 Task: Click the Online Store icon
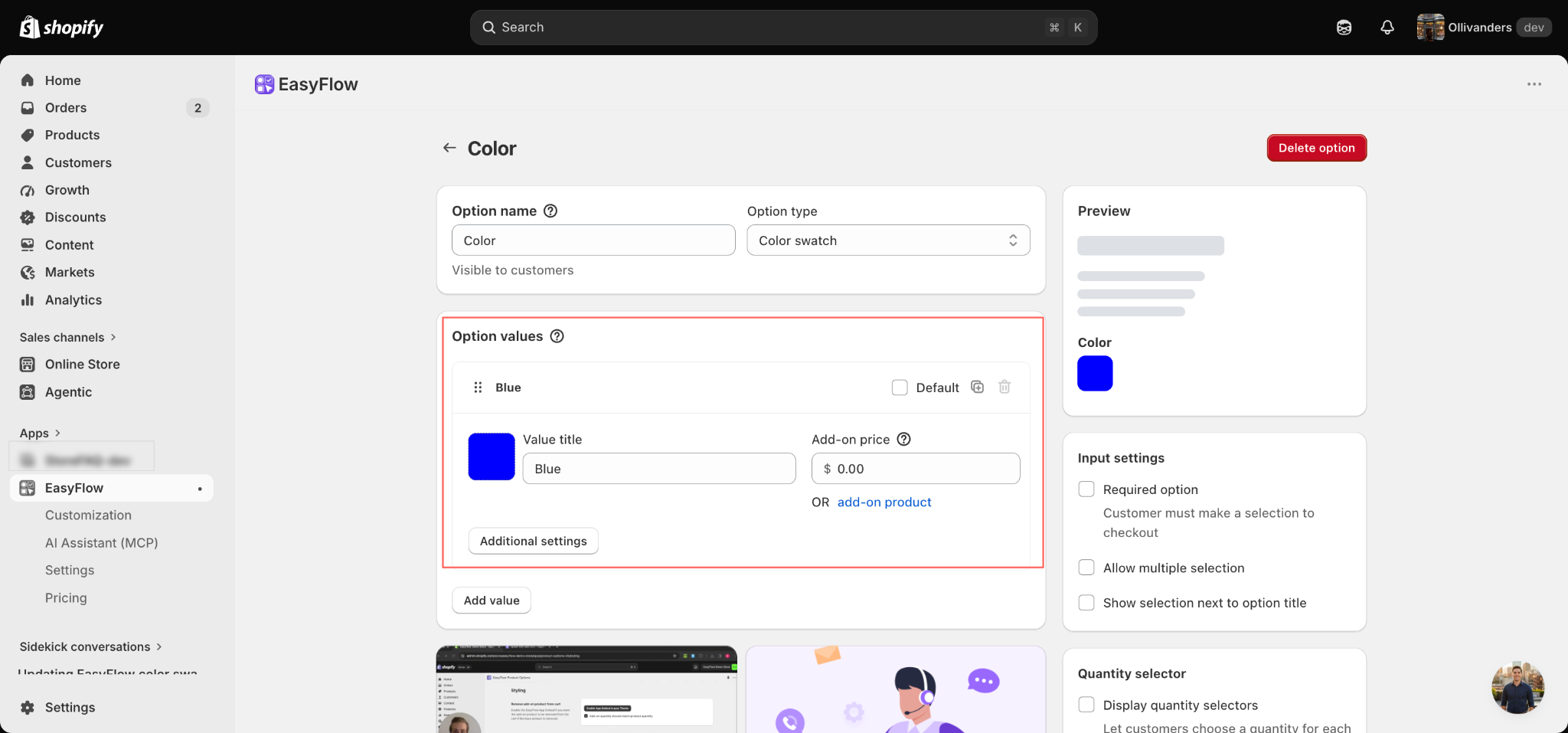coord(28,365)
